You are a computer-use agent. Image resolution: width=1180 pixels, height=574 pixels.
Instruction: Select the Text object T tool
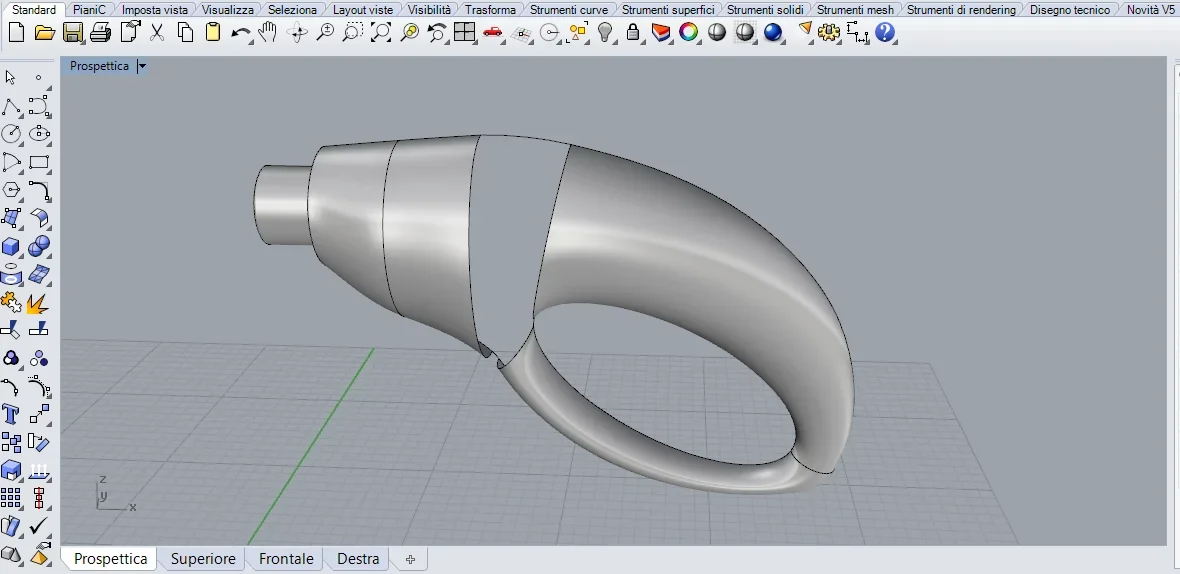point(11,415)
